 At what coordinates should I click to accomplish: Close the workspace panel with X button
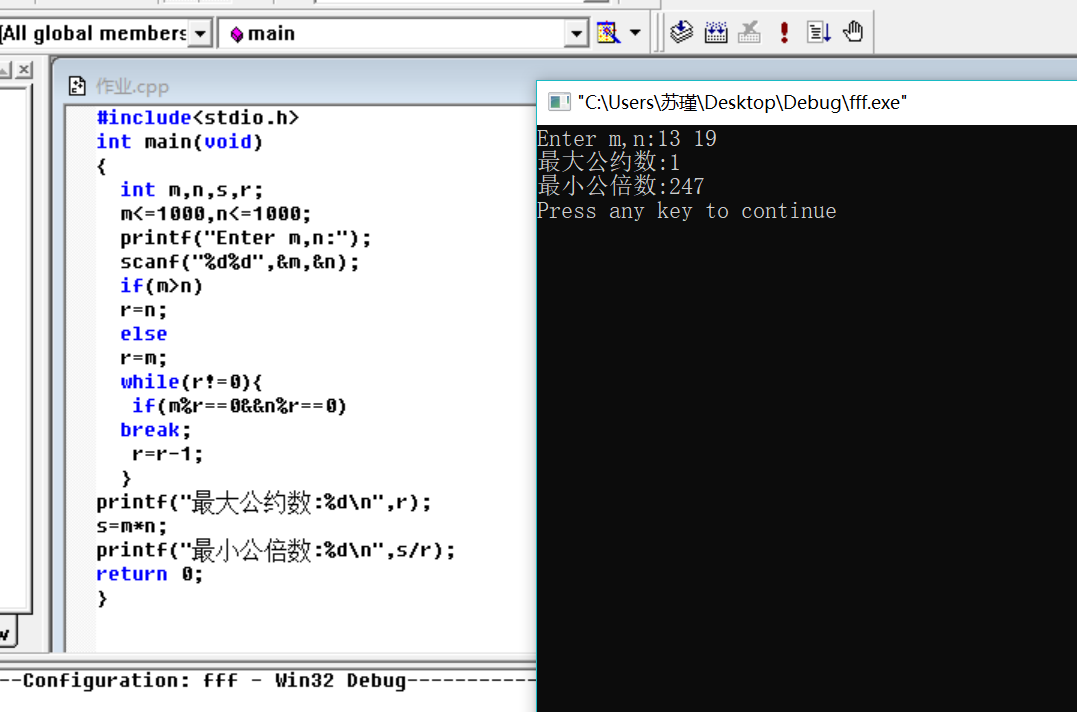pos(25,69)
